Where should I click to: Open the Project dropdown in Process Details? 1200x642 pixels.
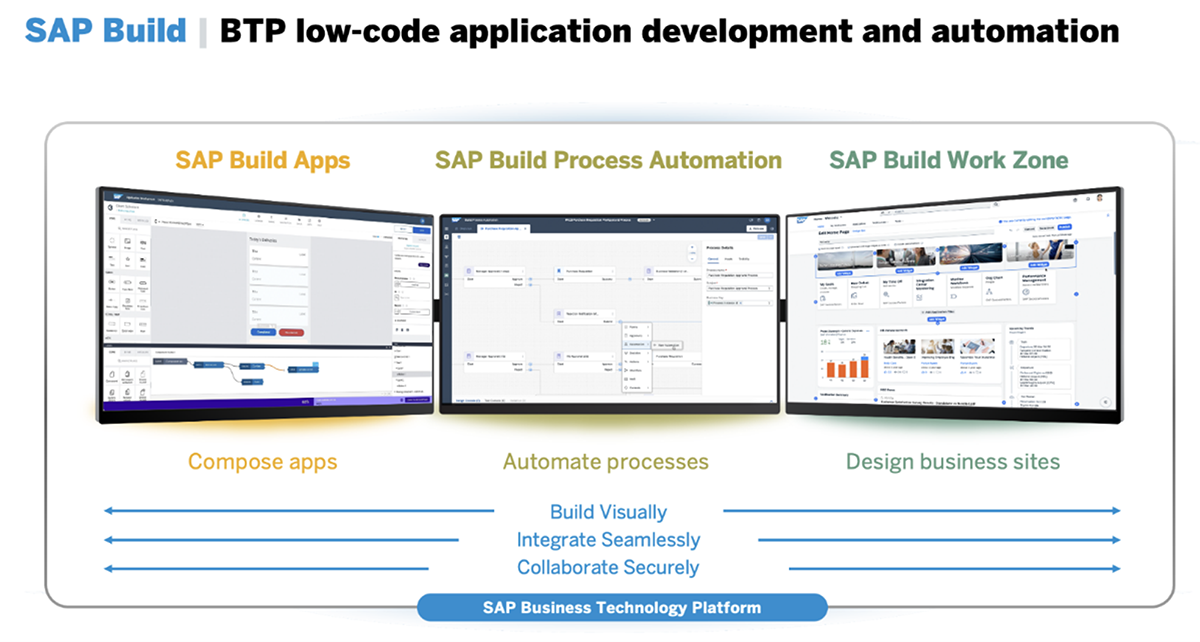tap(740, 288)
